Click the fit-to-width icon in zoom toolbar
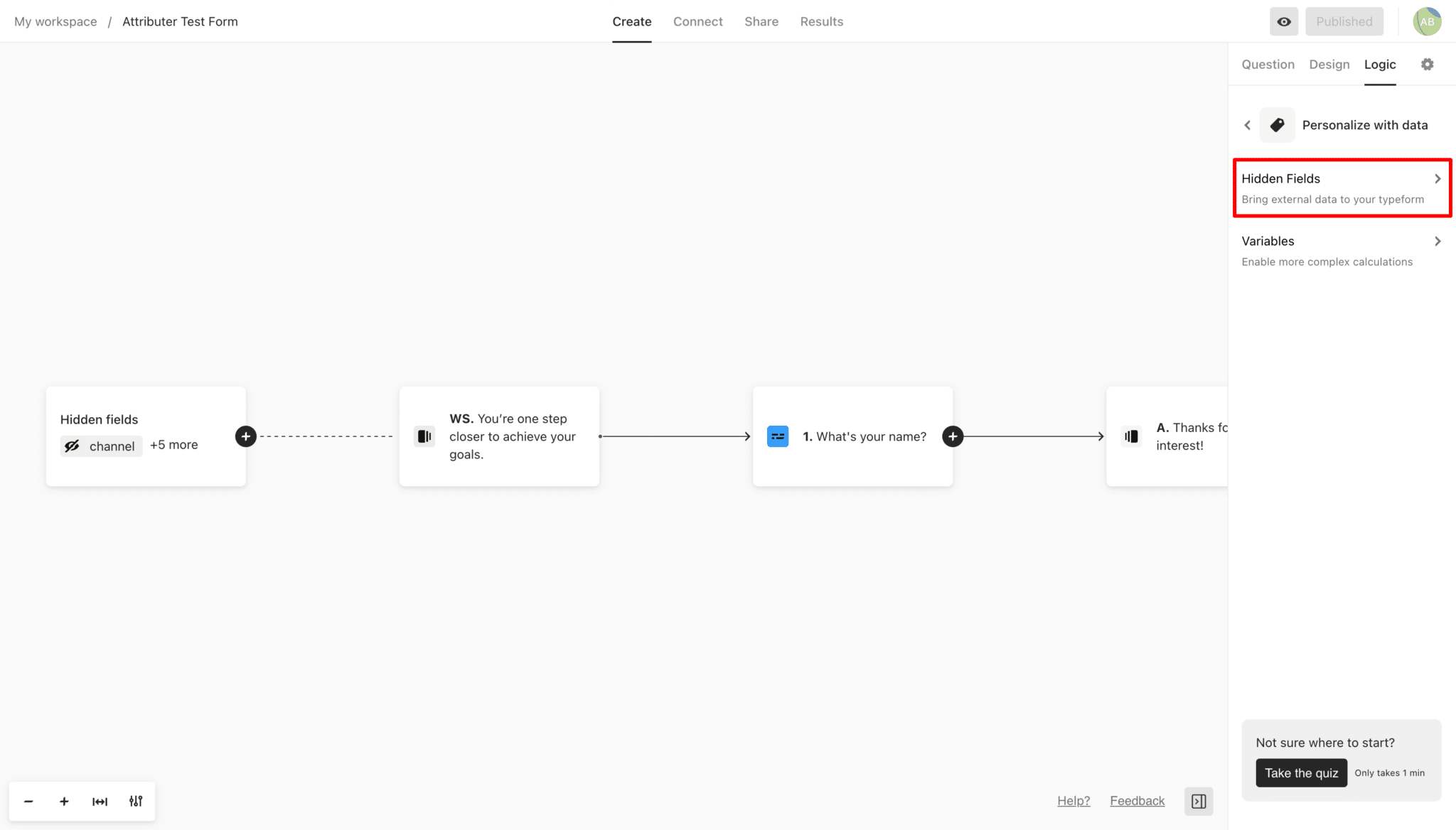This screenshot has width=1456, height=830. (100, 802)
